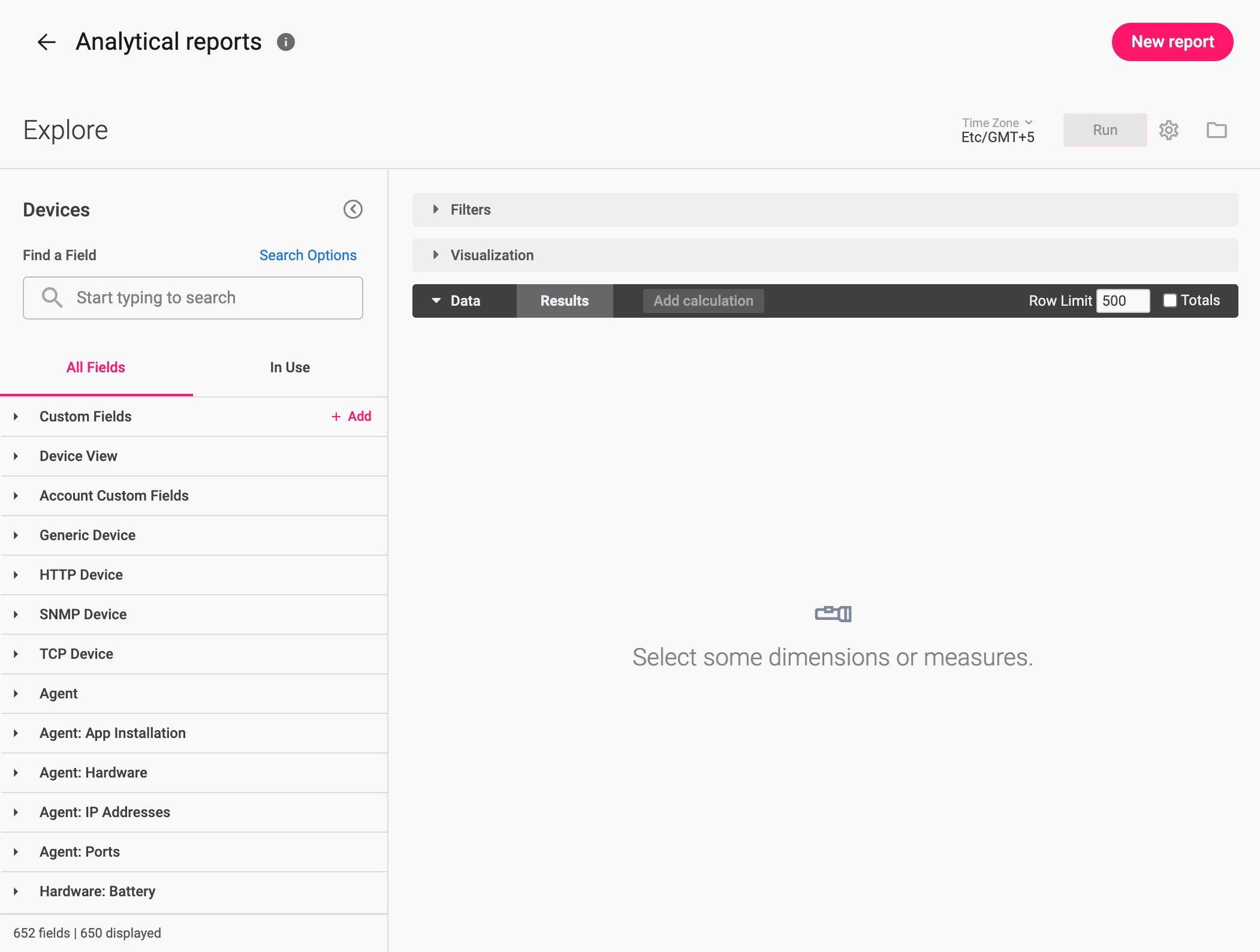
Task: Open the Time Zone dropdown
Action: (997, 130)
